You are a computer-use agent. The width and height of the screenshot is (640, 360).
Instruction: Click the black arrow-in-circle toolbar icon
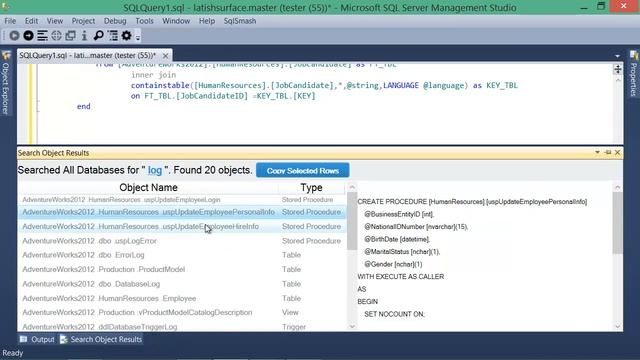tap(28, 36)
